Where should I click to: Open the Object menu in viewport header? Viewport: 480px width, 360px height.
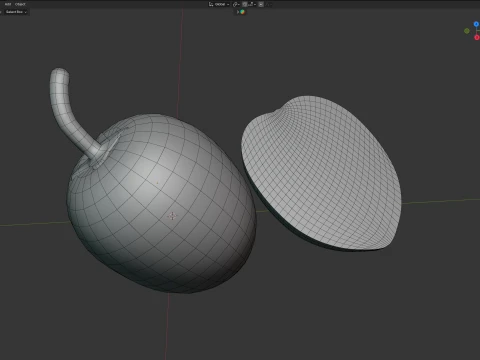click(x=20, y=4)
